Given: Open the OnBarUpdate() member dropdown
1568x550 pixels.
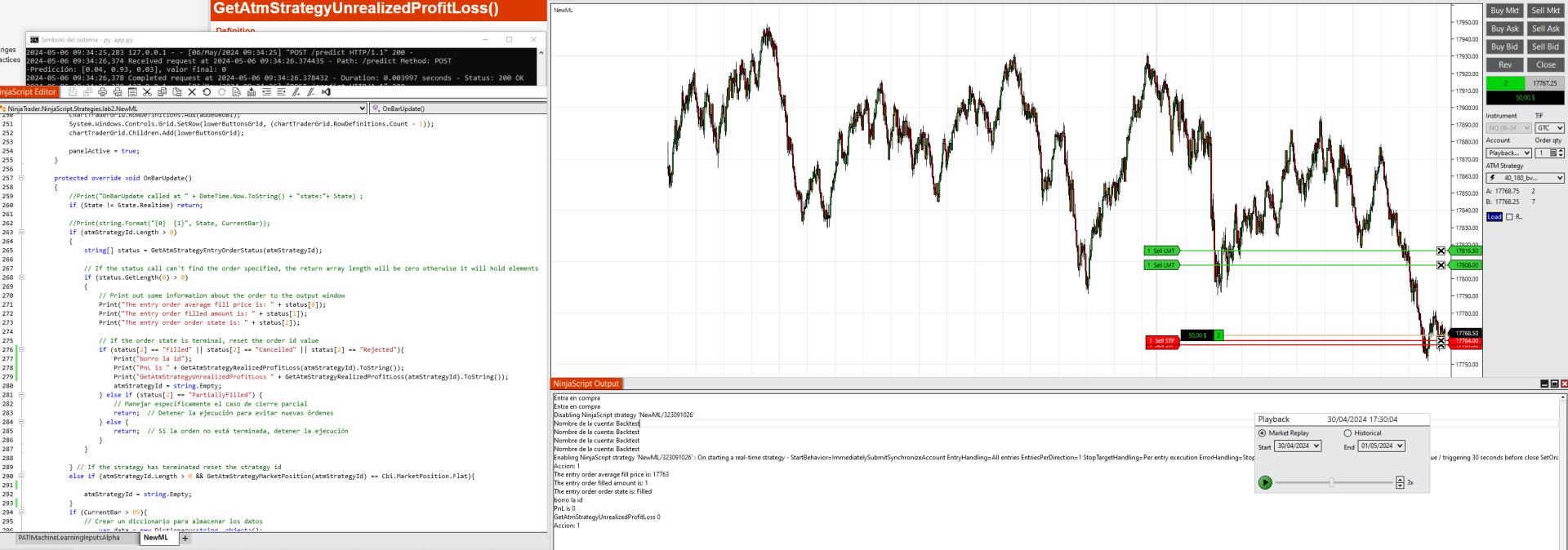Looking at the screenshot, I should click(458, 109).
